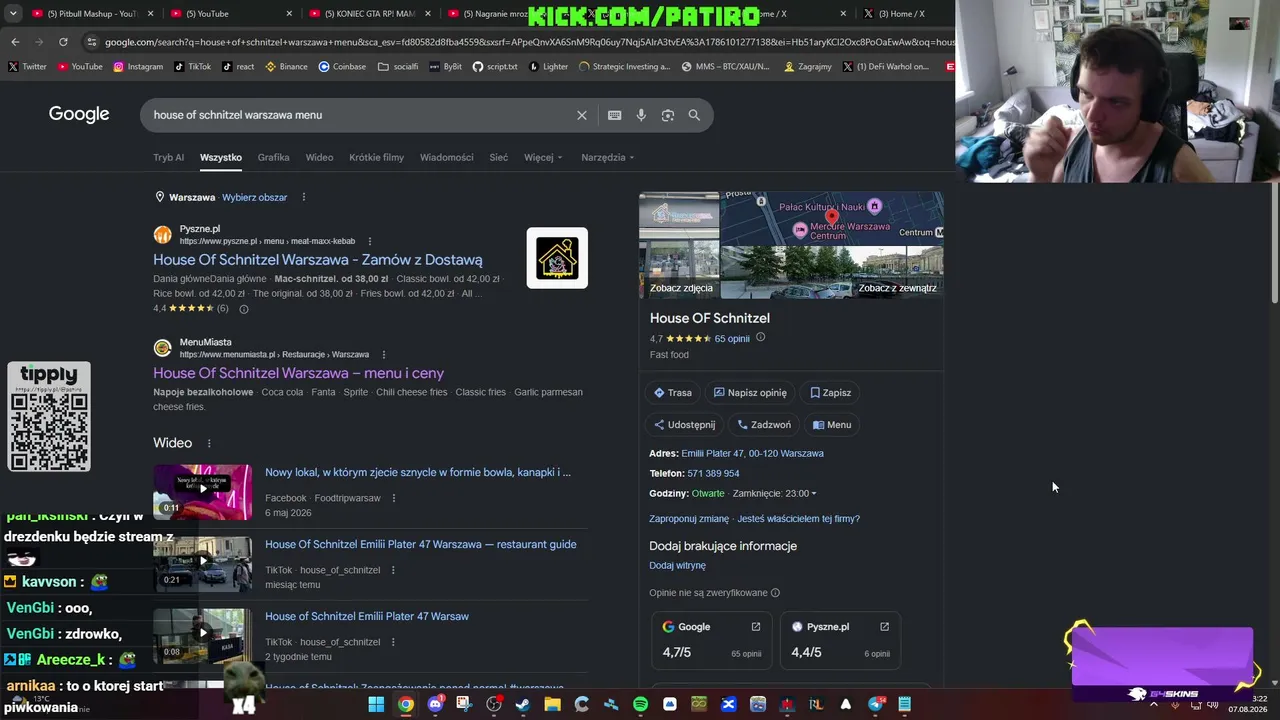This screenshot has height=720, width=1280.
Task: Open the on-screen keyboard input tool
Action: click(x=615, y=115)
